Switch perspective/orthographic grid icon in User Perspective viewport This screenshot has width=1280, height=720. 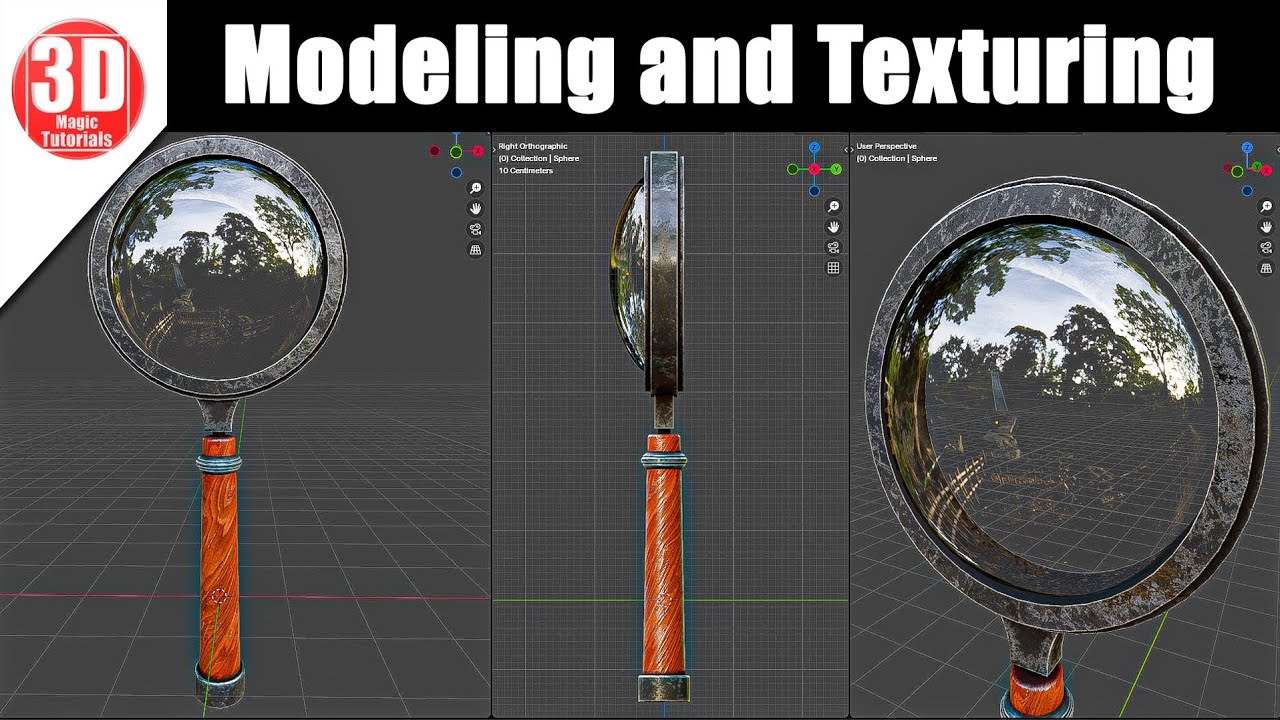click(1267, 268)
